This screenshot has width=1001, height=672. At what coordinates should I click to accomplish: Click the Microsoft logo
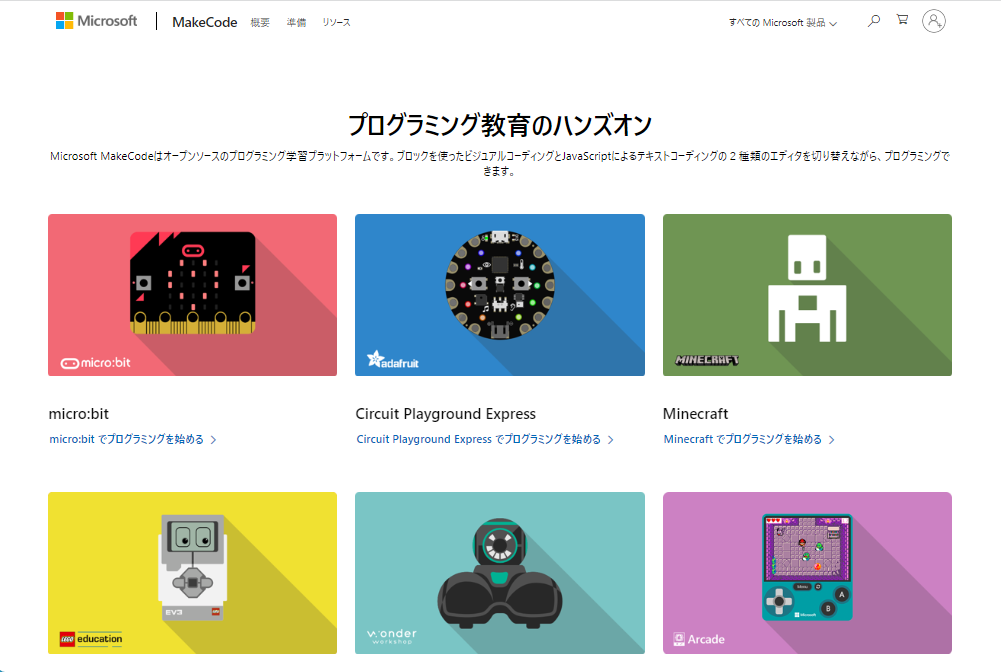tap(96, 21)
